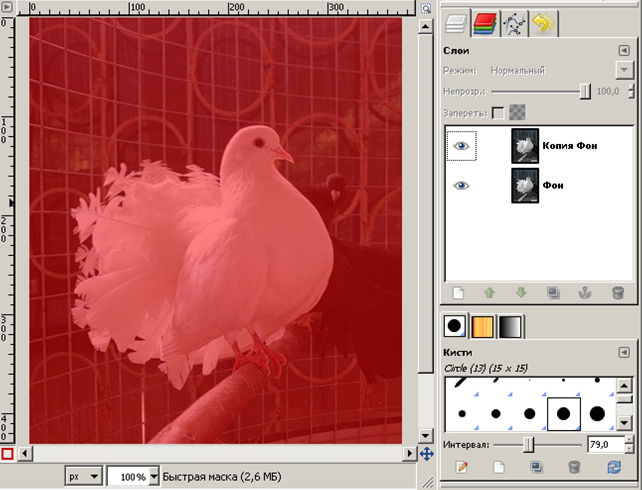Edit the selected brush
This screenshot has width=642, height=490.
pyautogui.click(x=461, y=467)
